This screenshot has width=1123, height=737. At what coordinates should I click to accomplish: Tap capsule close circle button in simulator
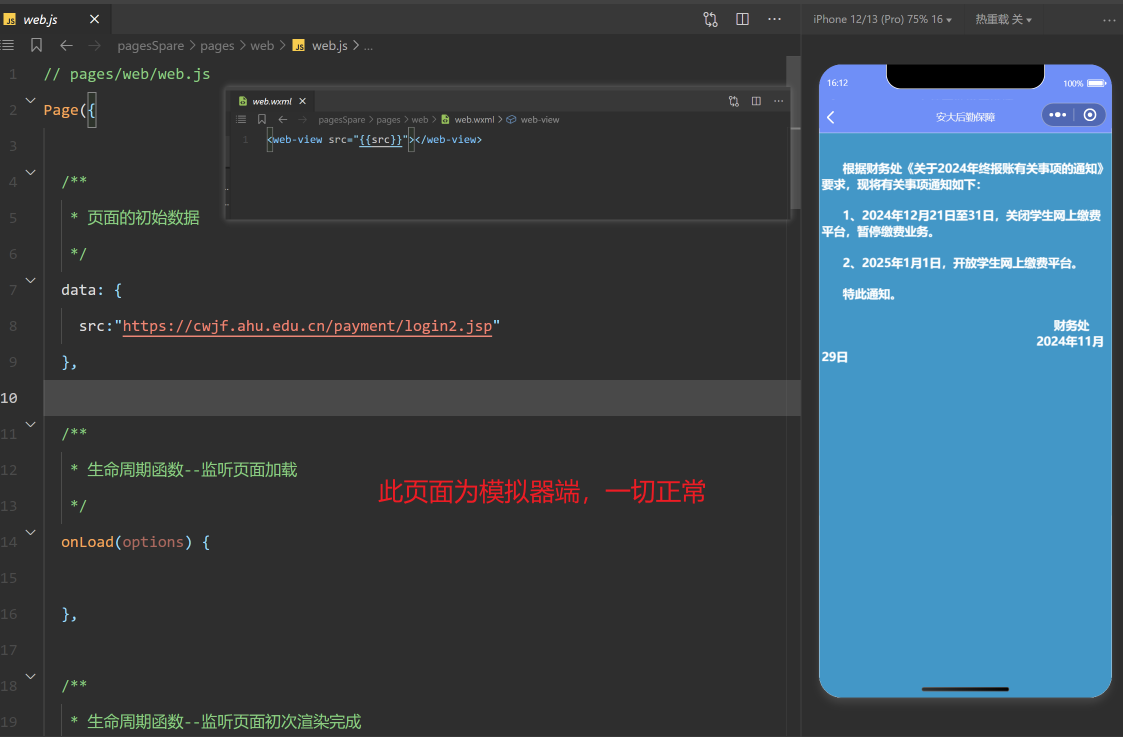pyautogui.click(x=1090, y=115)
